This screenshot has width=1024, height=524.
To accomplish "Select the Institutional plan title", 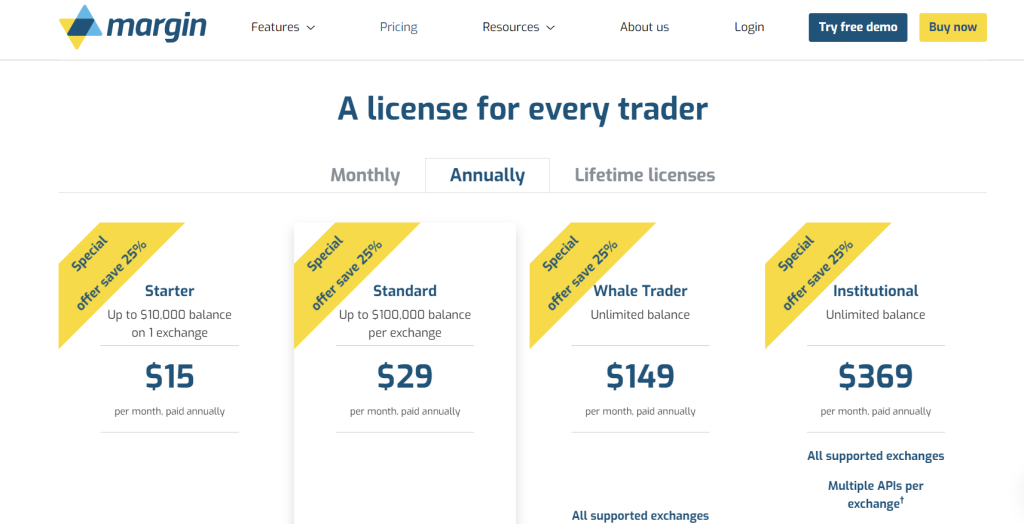I will point(876,291).
